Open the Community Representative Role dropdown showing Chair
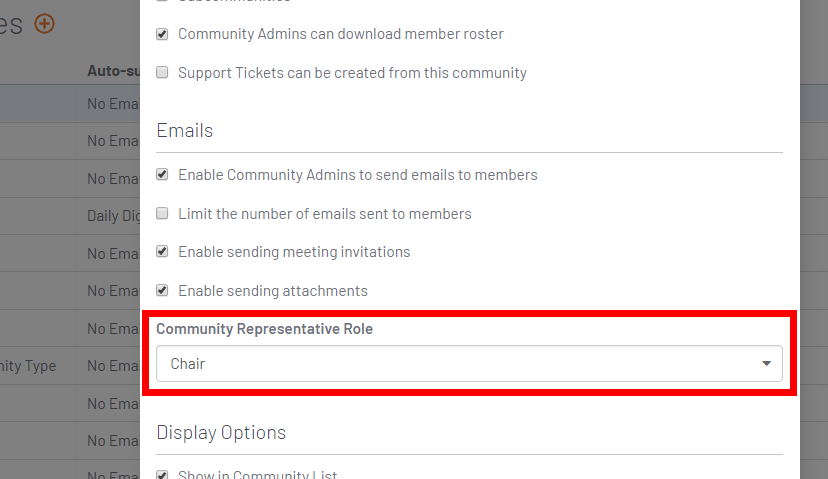Viewport: 828px width, 479px height. [x=469, y=363]
